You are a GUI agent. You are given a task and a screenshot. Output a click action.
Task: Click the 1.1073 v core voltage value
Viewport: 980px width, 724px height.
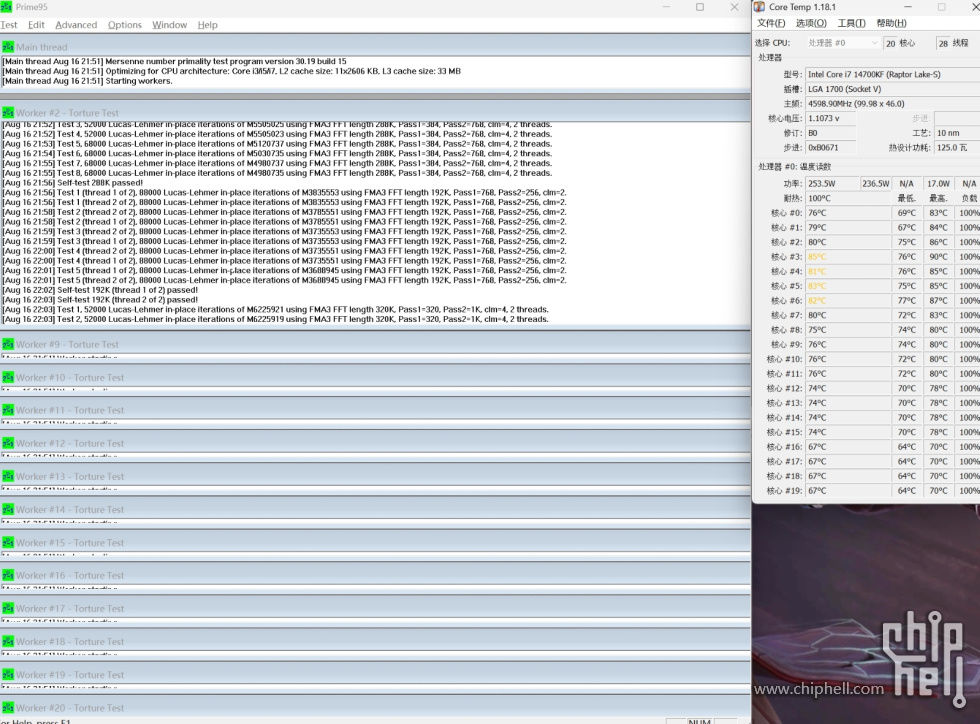(x=831, y=118)
